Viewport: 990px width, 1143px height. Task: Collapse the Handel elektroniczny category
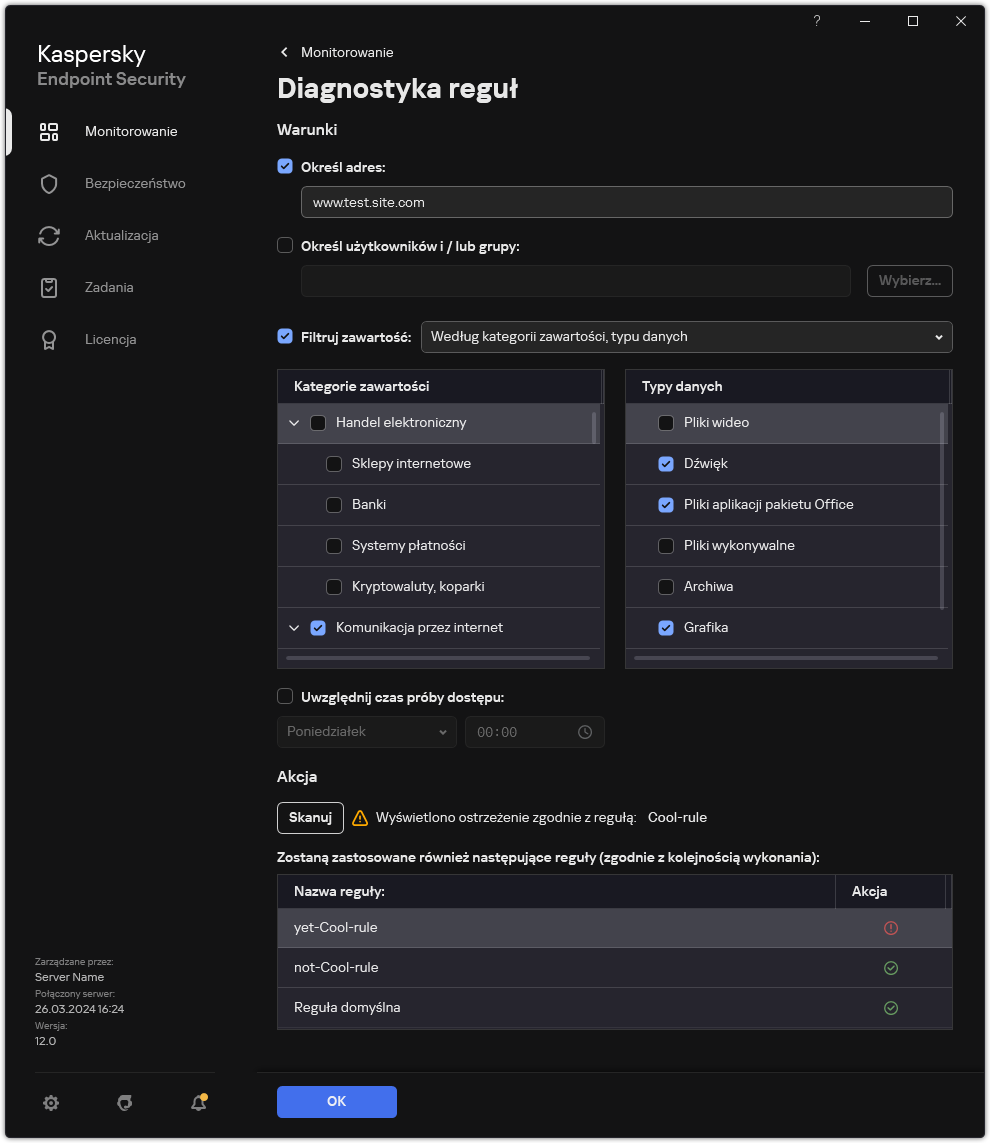coord(294,423)
